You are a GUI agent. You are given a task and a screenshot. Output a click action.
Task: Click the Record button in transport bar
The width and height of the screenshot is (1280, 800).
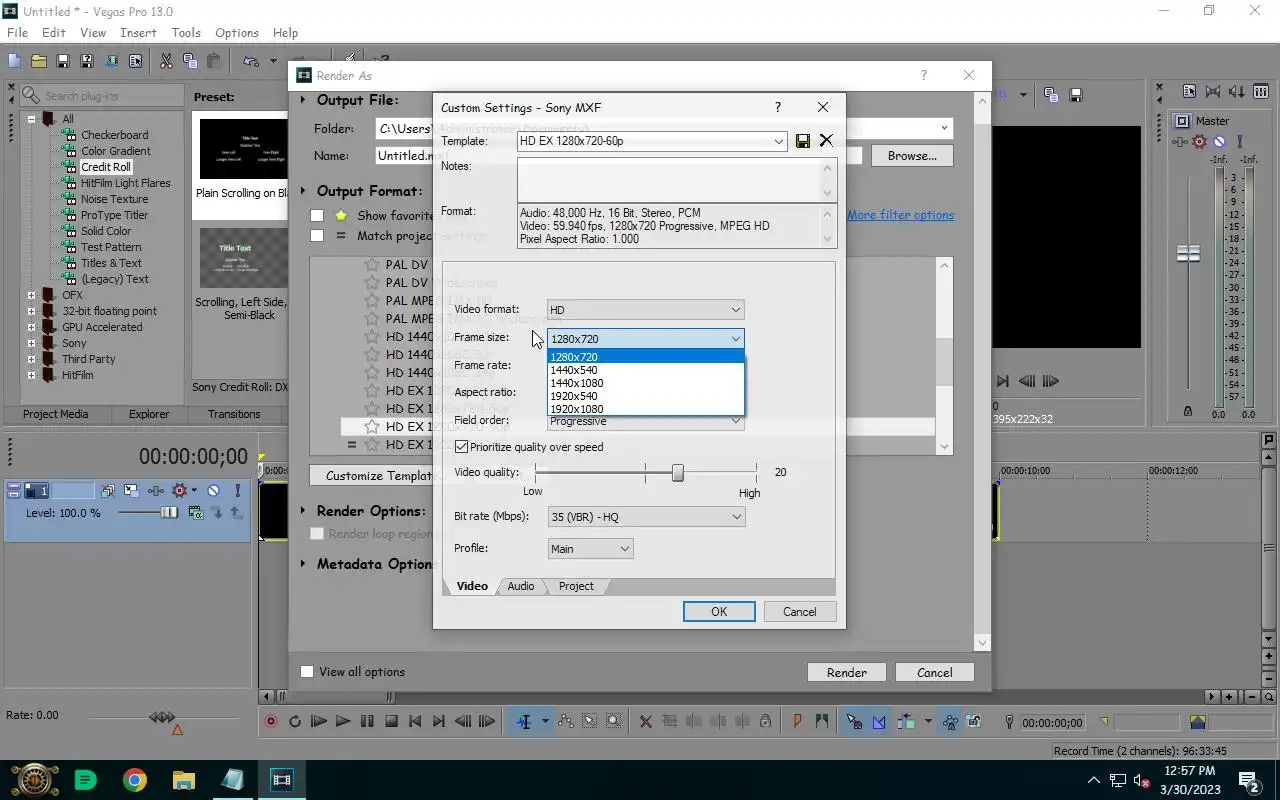tap(271, 721)
